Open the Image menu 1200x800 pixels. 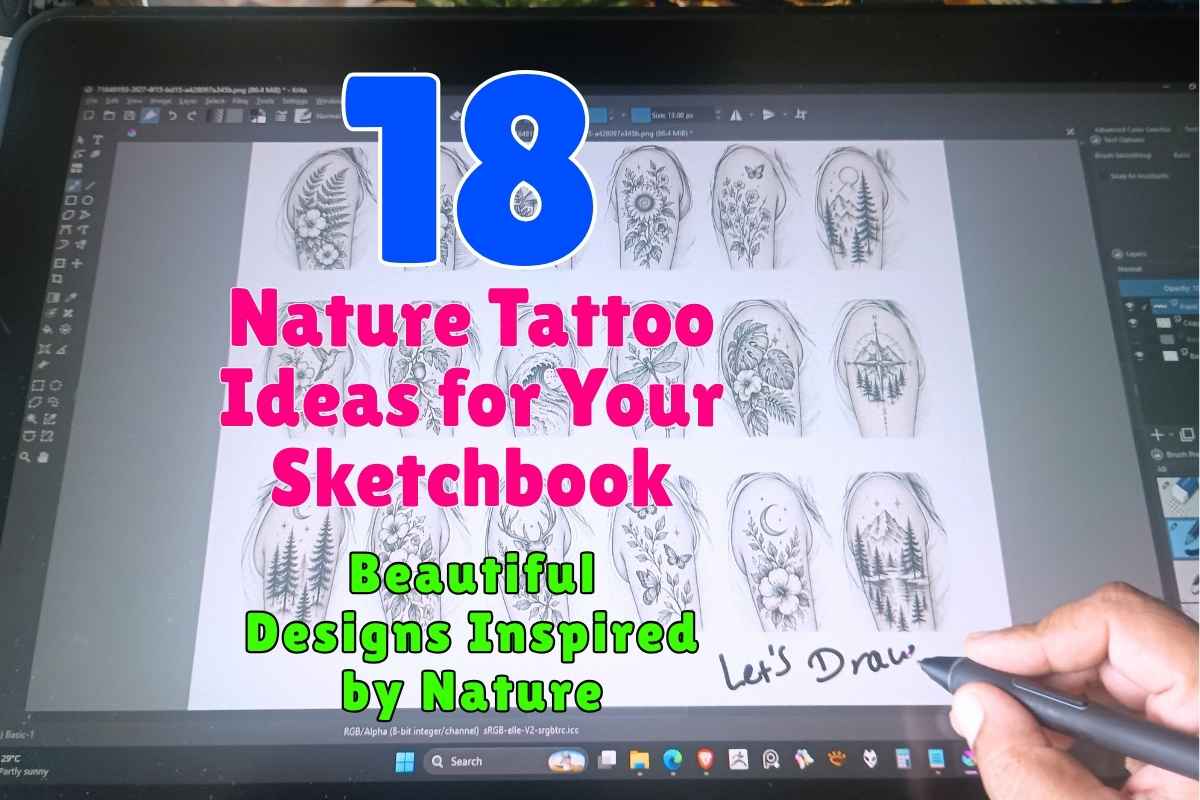pyautogui.click(x=160, y=101)
